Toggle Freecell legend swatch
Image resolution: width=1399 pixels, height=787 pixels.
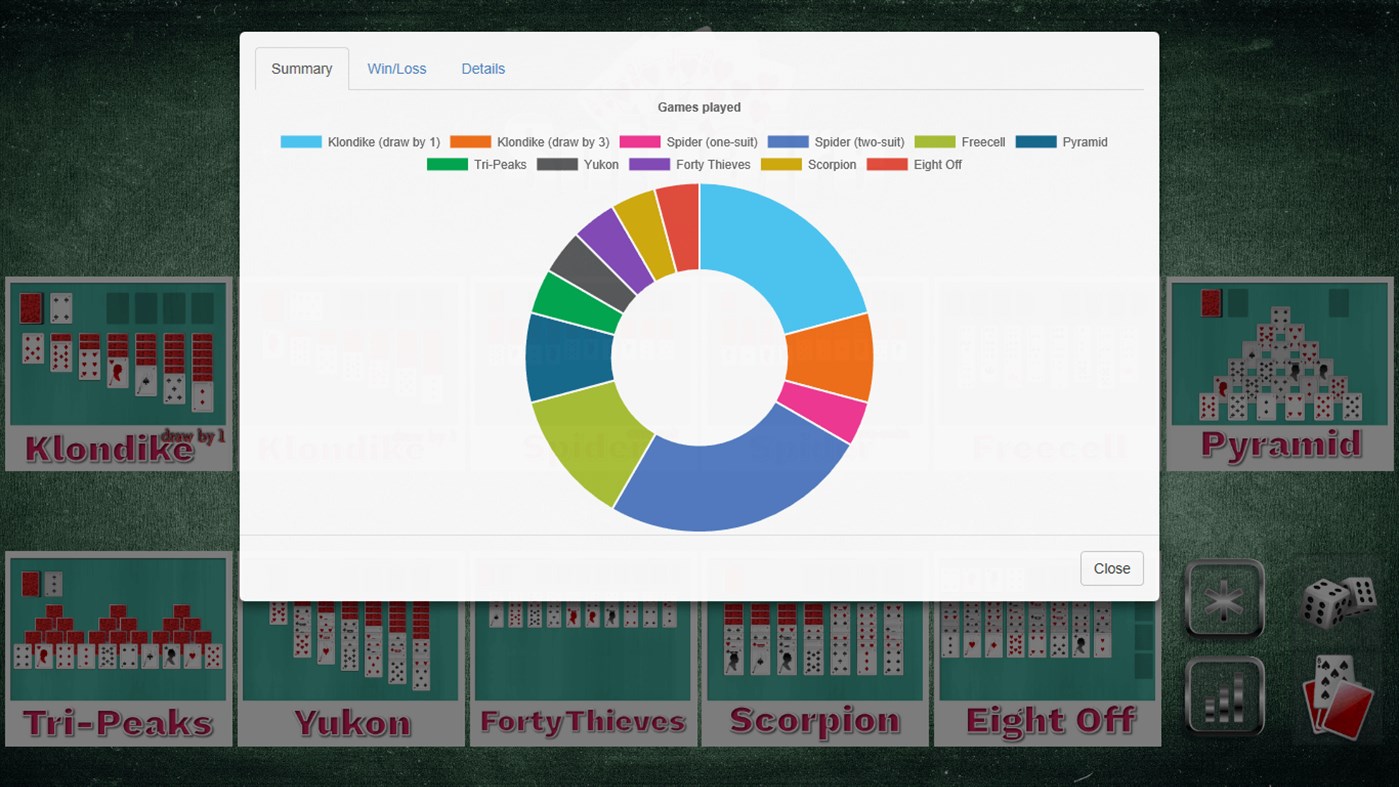pyautogui.click(x=935, y=142)
